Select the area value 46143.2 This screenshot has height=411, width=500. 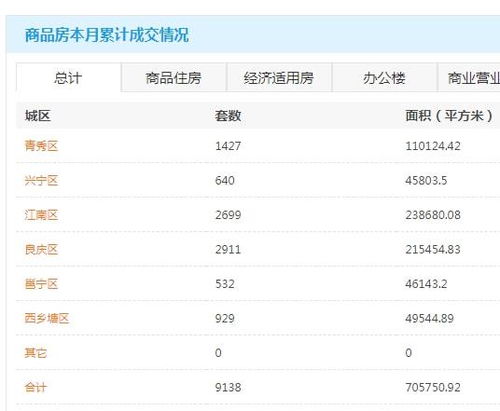tap(426, 284)
